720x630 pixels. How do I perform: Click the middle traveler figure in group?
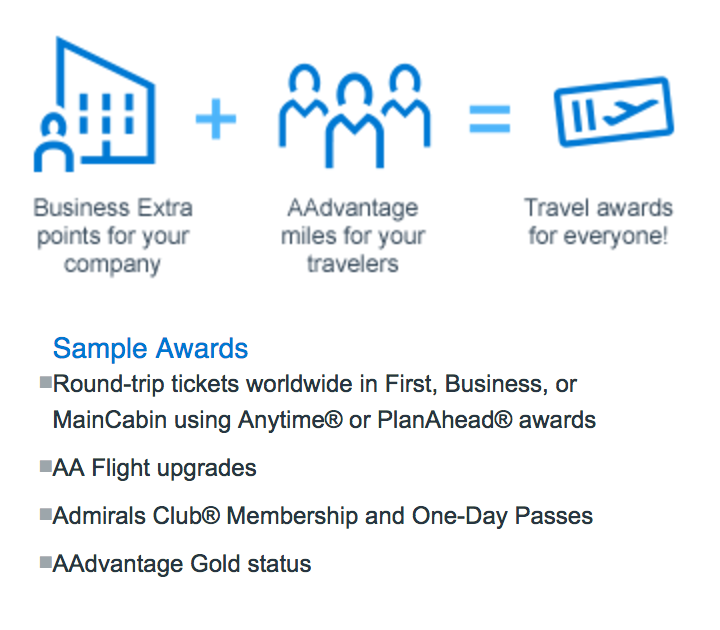pos(354,121)
